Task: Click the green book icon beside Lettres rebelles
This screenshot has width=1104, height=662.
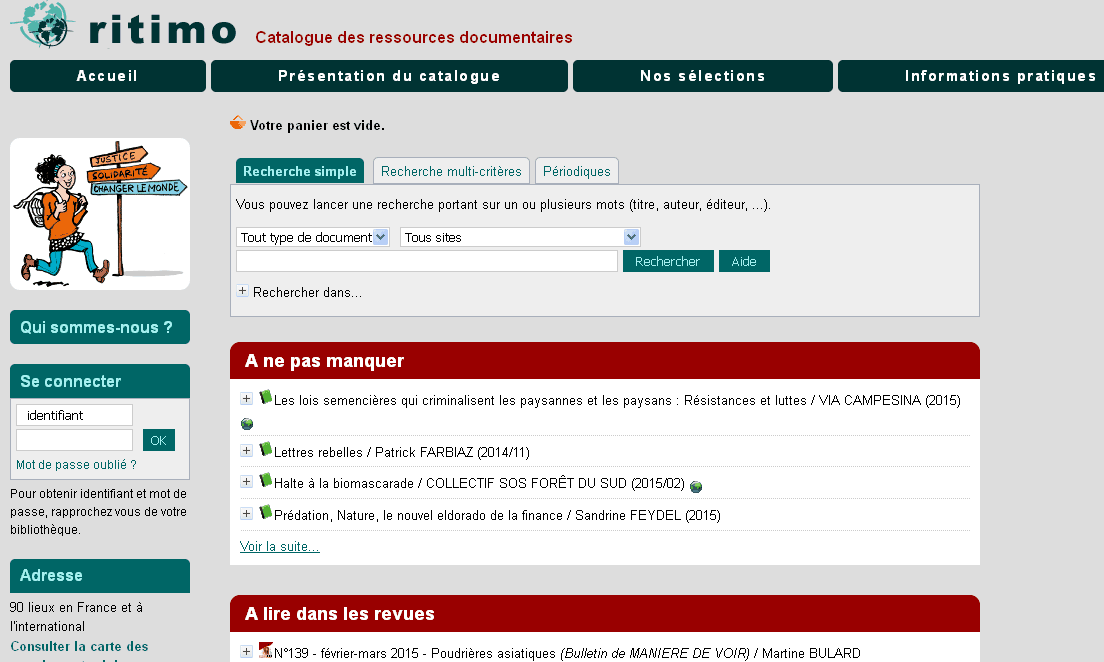Action: tap(266, 450)
